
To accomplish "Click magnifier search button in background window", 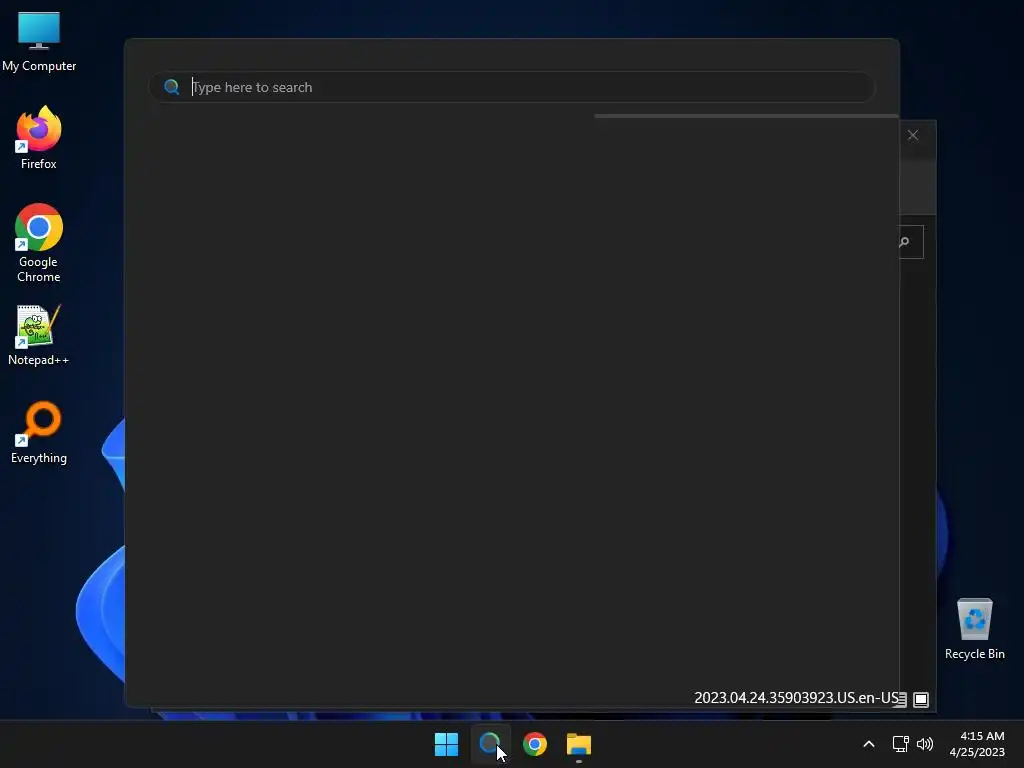I will point(905,242).
